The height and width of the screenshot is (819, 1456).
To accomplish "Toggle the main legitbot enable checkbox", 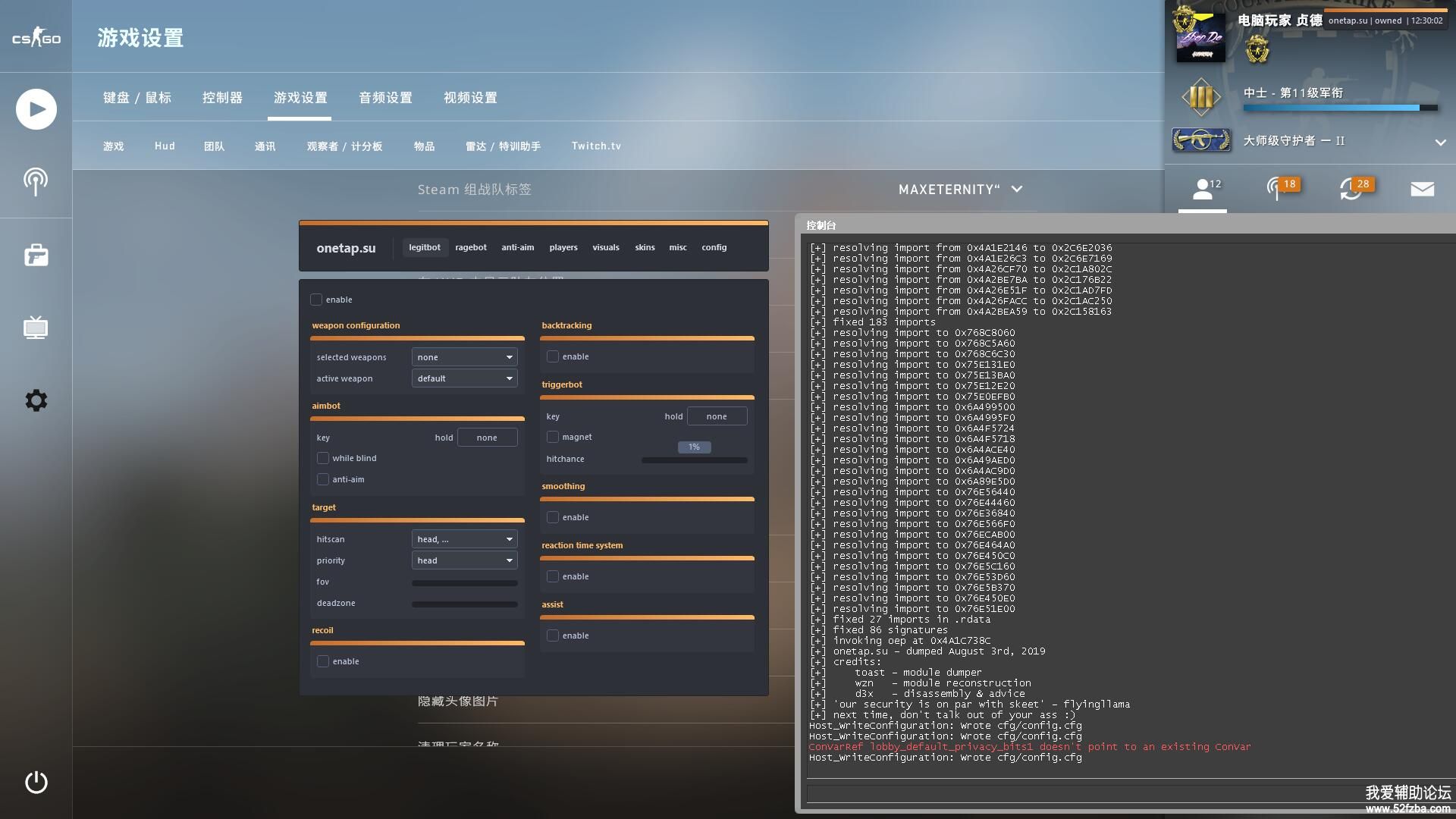I will (x=316, y=300).
